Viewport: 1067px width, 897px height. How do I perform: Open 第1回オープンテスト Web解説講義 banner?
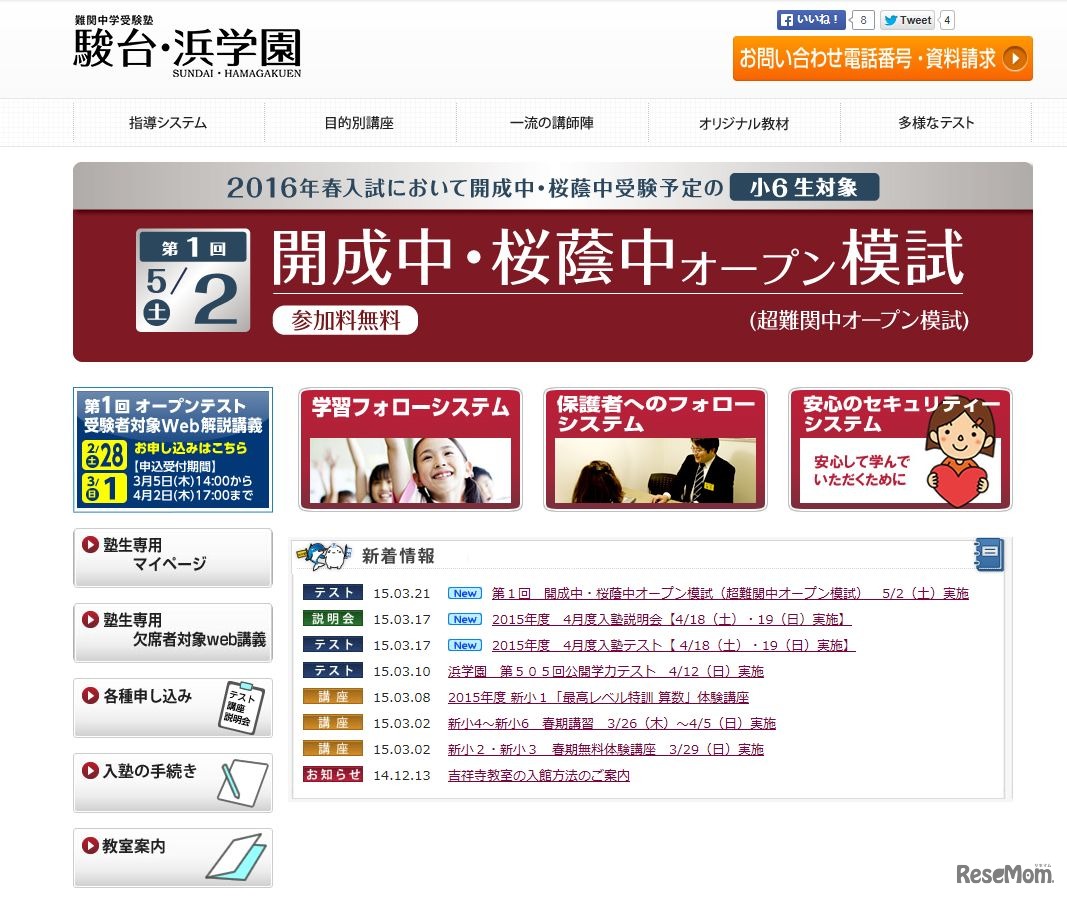[x=173, y=450]
